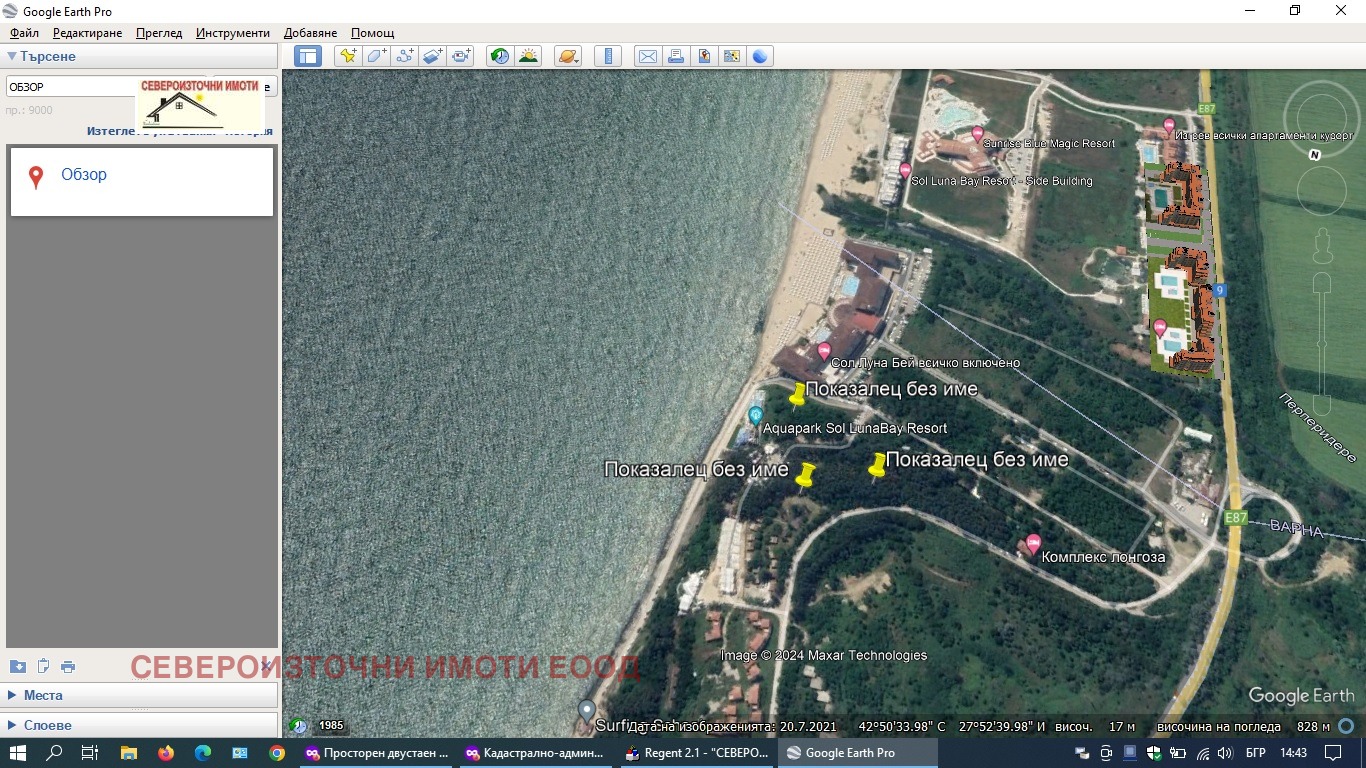Click the Обзор search result
The width and height of the screenshot is (1366, 768).
tap(84, 175)
